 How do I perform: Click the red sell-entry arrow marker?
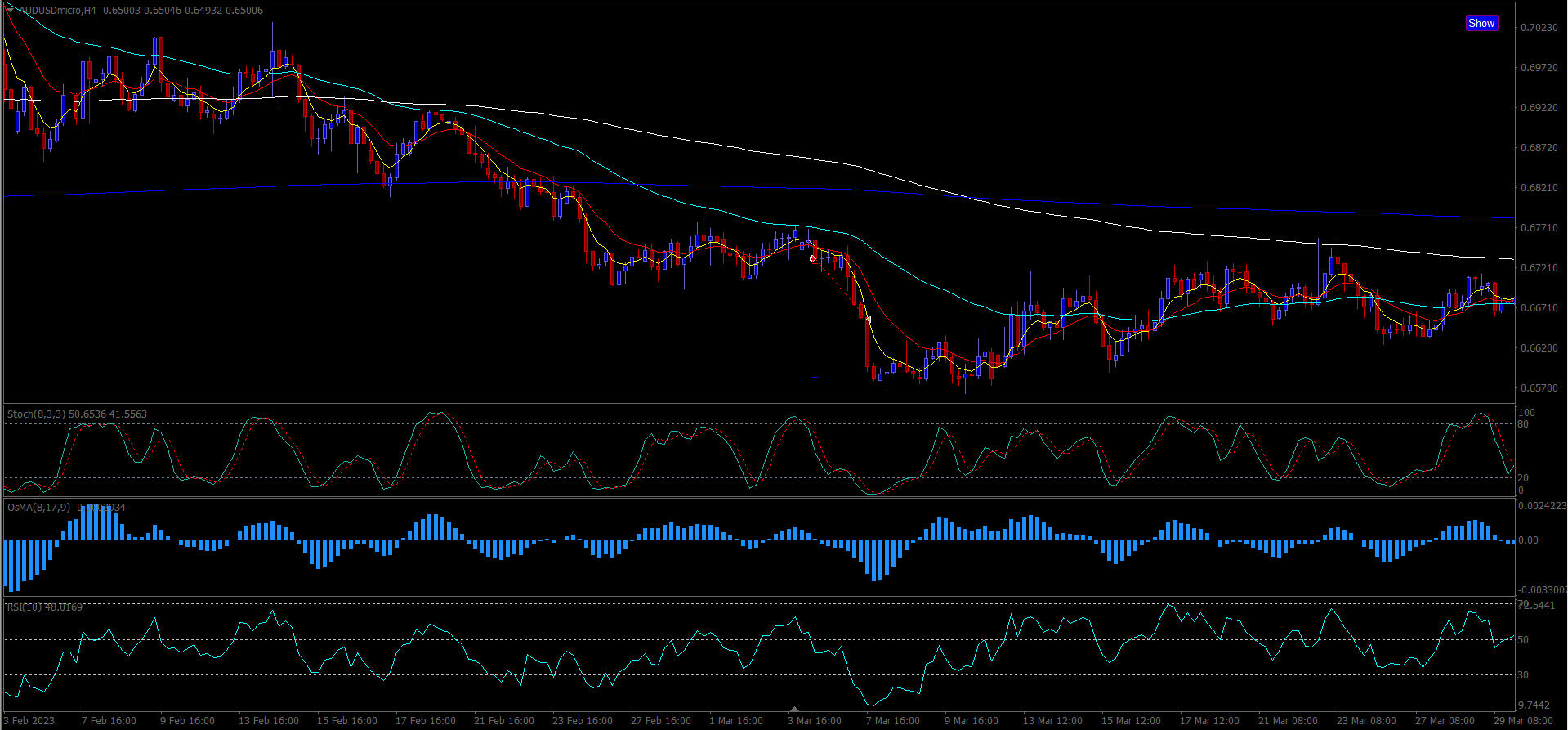812,258
